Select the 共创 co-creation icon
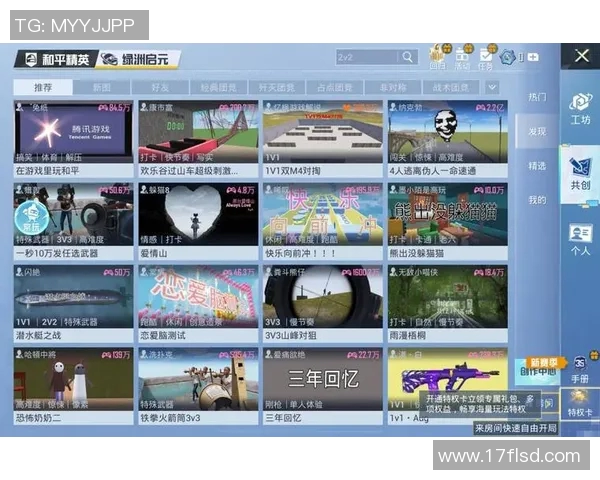 pos(580,175)
